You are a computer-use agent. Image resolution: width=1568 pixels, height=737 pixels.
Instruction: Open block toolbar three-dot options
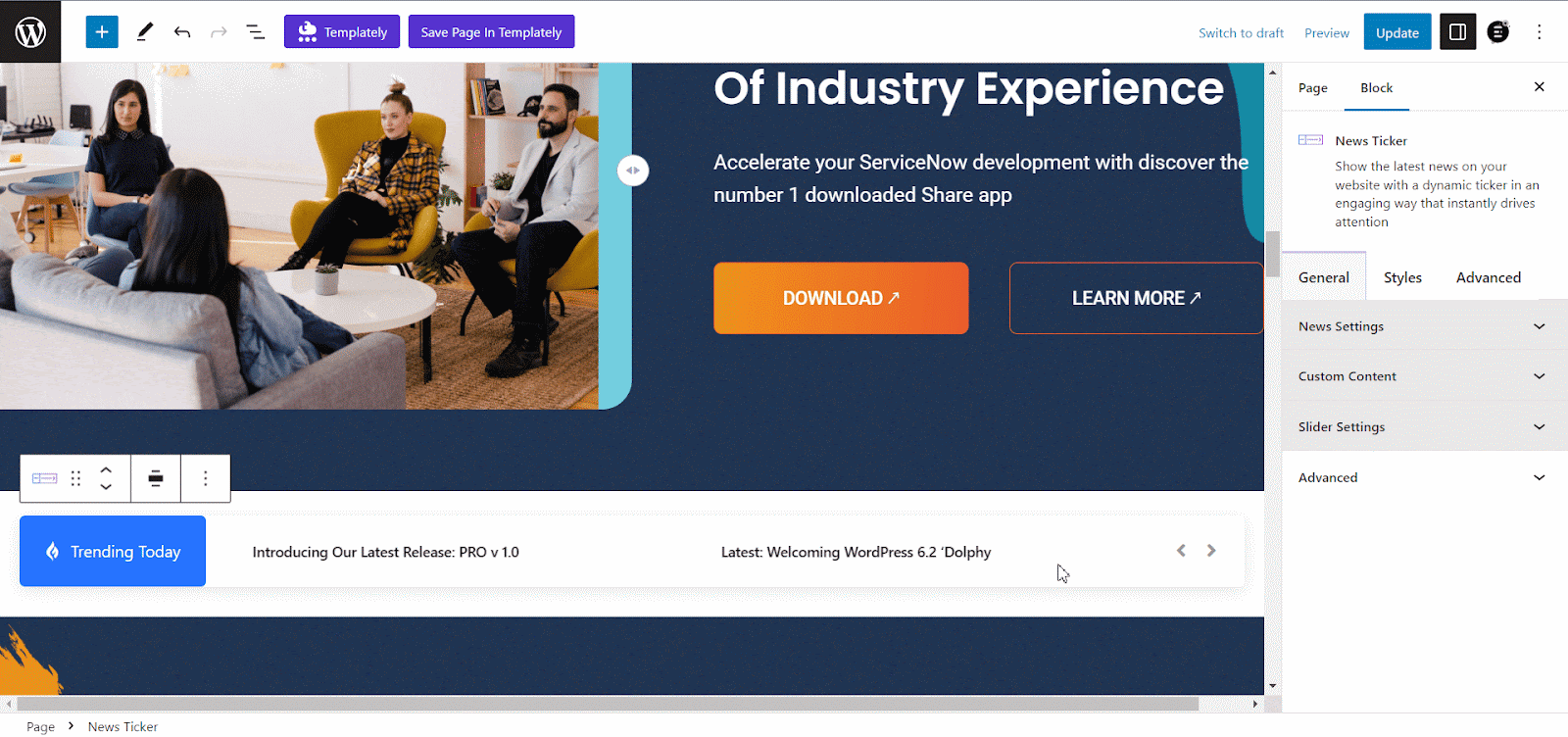(x=206, y=478)
